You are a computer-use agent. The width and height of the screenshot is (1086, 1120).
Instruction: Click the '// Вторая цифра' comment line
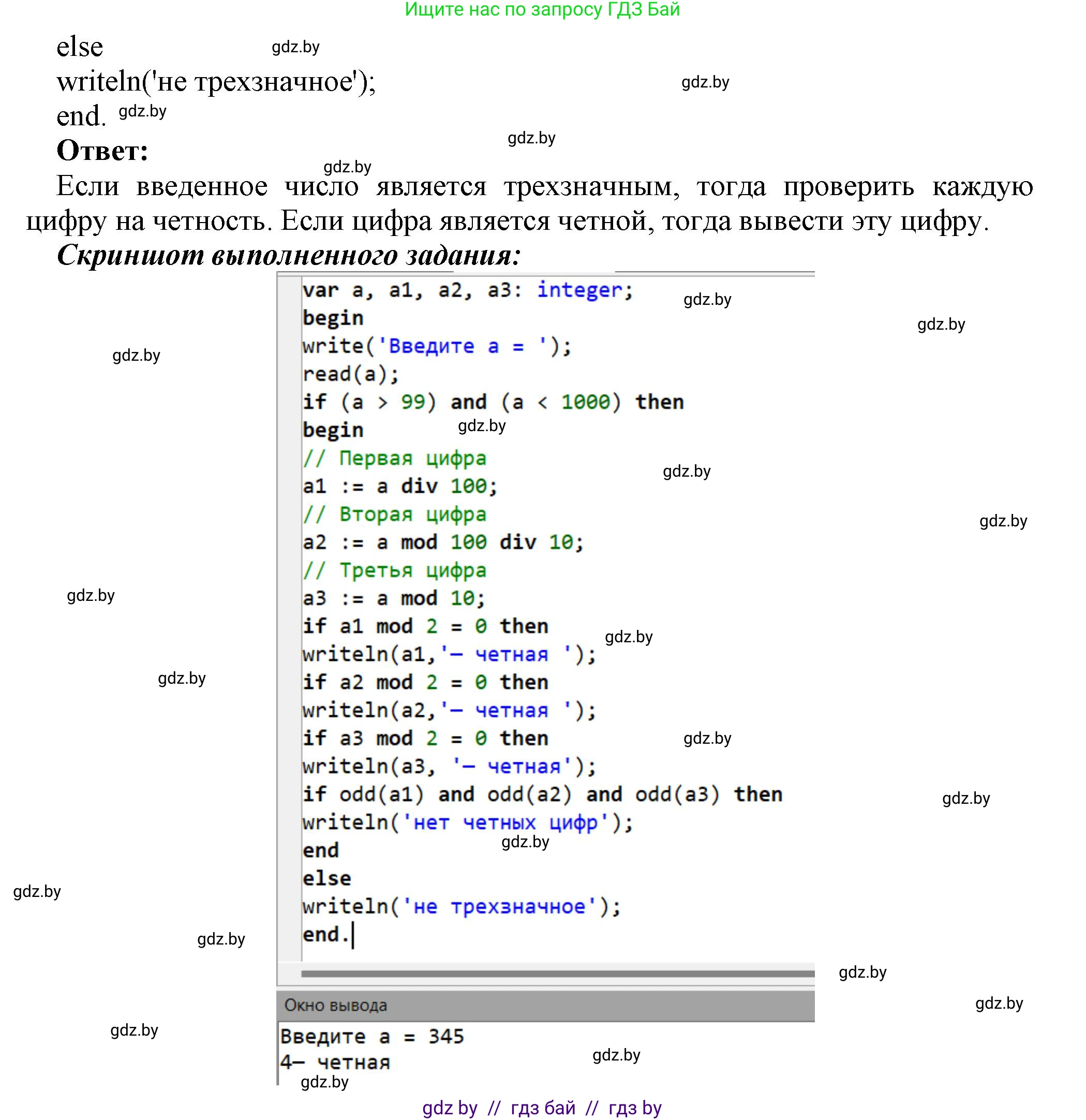coord(394,514)
